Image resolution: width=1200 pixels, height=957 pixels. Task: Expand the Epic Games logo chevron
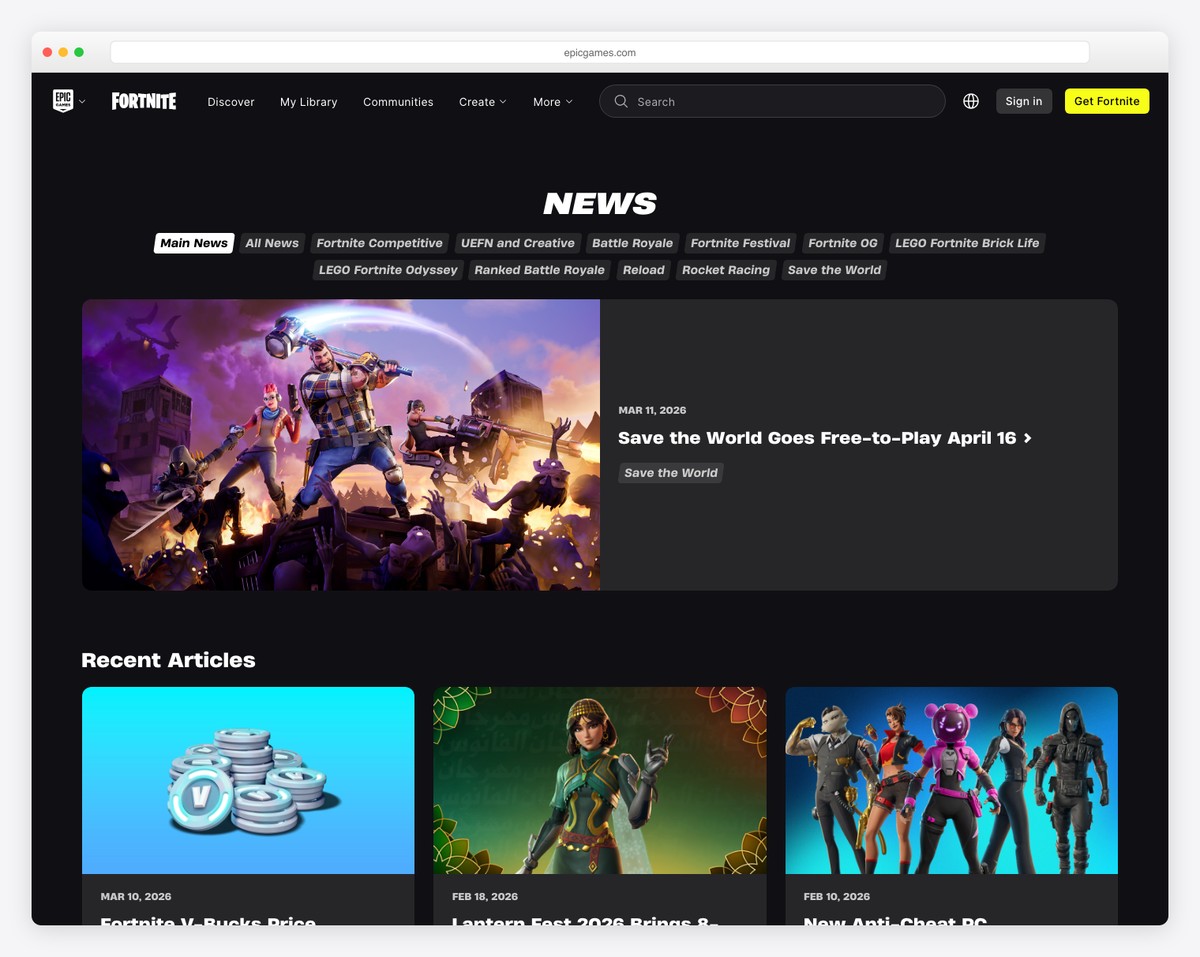click(x=83, y=101)
